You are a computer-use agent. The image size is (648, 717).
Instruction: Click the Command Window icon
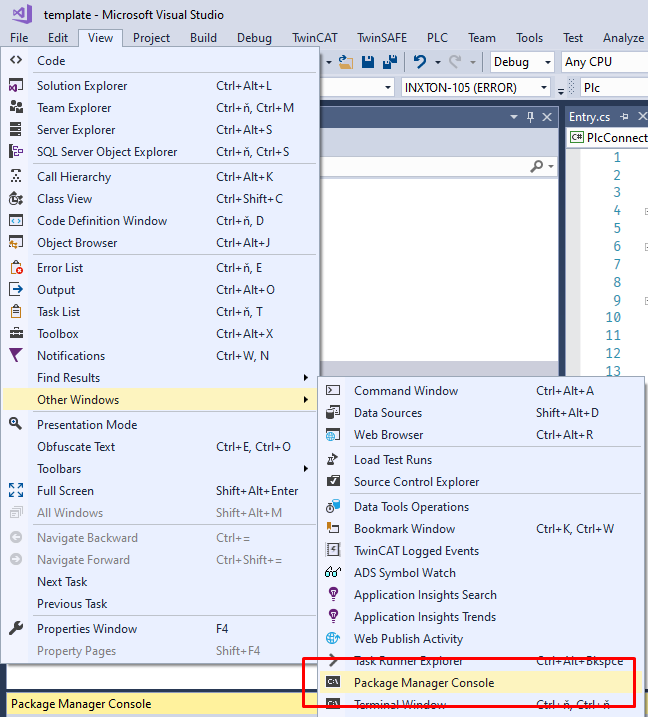(x=333, y=391)
